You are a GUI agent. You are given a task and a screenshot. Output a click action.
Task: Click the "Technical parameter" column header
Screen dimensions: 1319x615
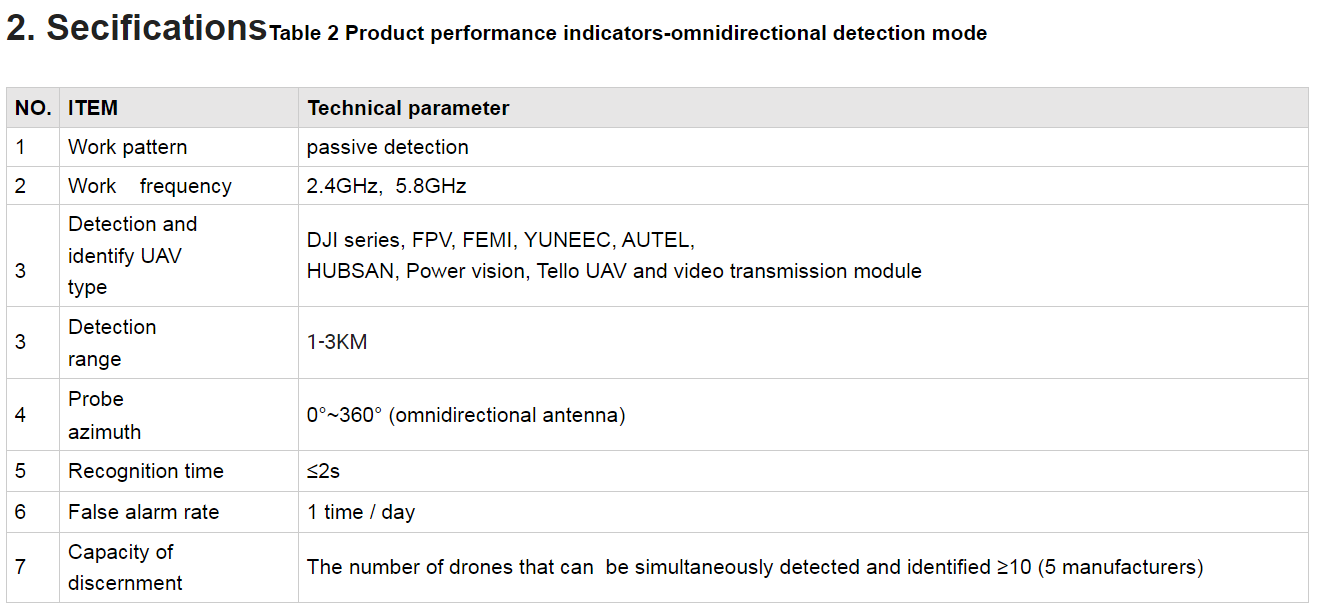coord(408,108)
